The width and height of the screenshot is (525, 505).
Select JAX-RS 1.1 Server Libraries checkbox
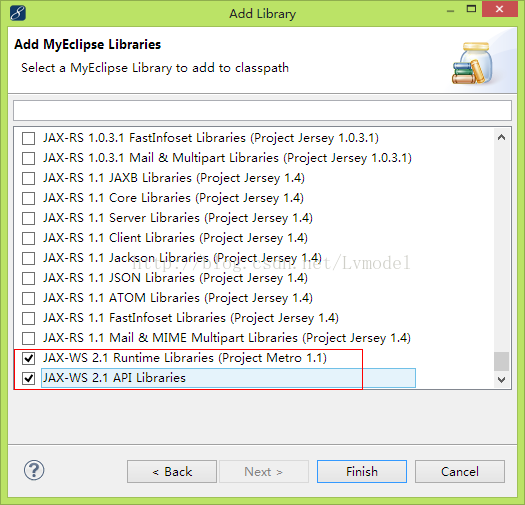point(28,218)
